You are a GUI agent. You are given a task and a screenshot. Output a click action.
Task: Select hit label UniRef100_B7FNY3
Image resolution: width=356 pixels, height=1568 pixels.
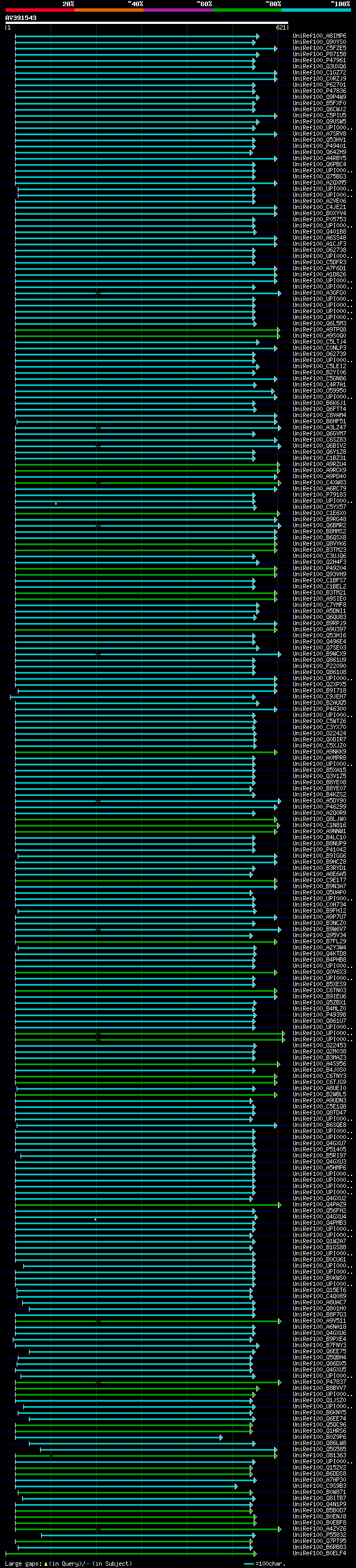tap(319, 1345)
